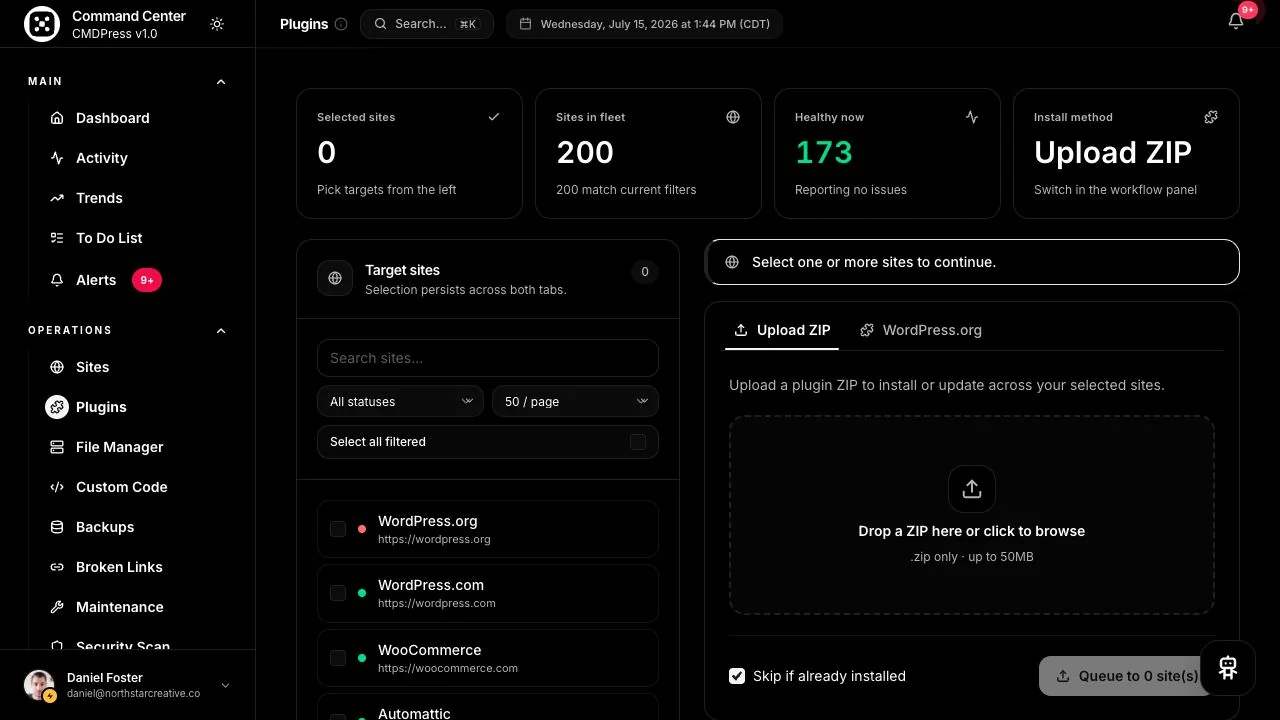Open the Search command bar
This screenshot has height=720, width=1280.
427,24
